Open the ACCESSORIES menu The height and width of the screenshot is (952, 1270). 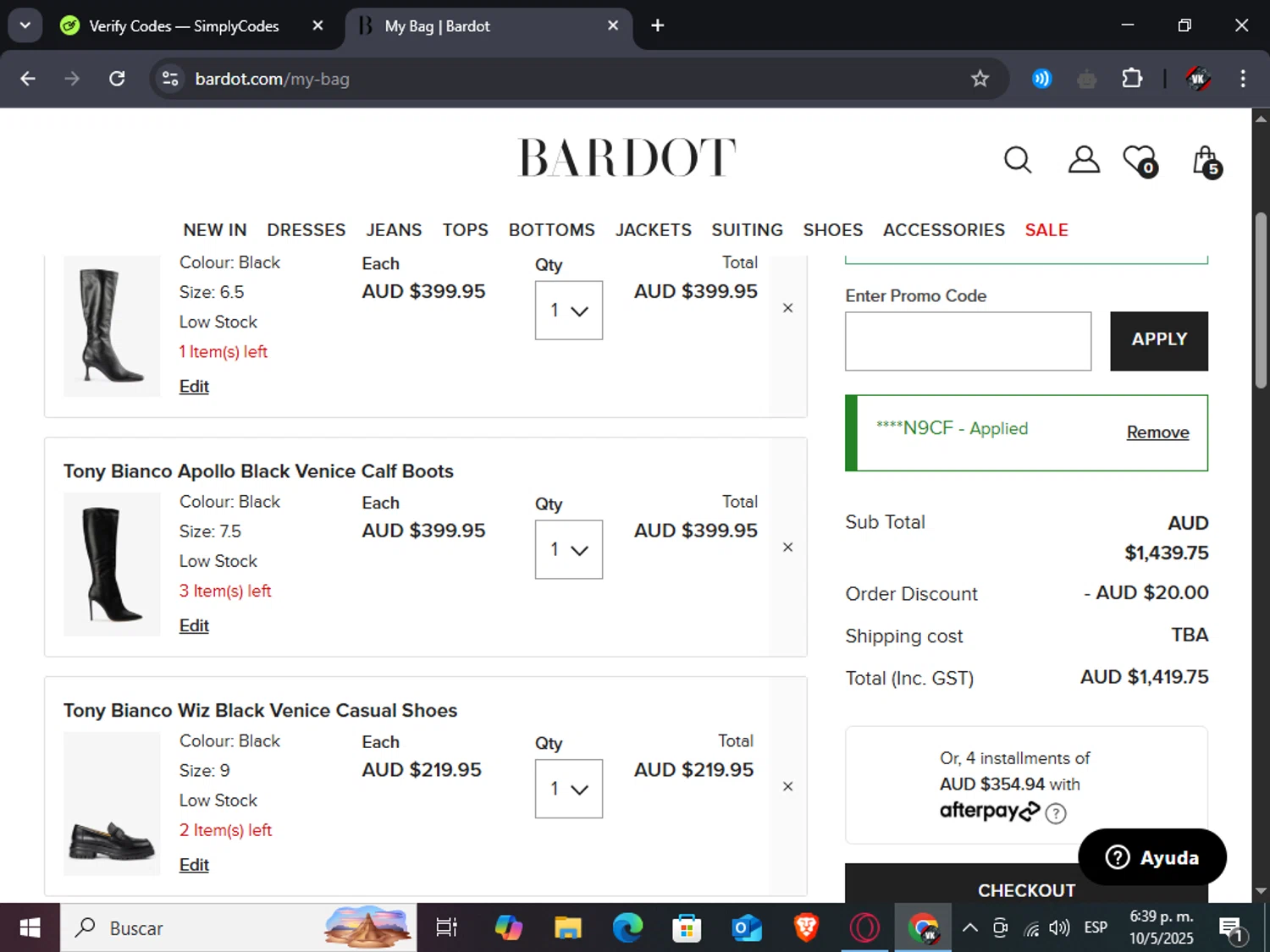(x=944, y=230)
